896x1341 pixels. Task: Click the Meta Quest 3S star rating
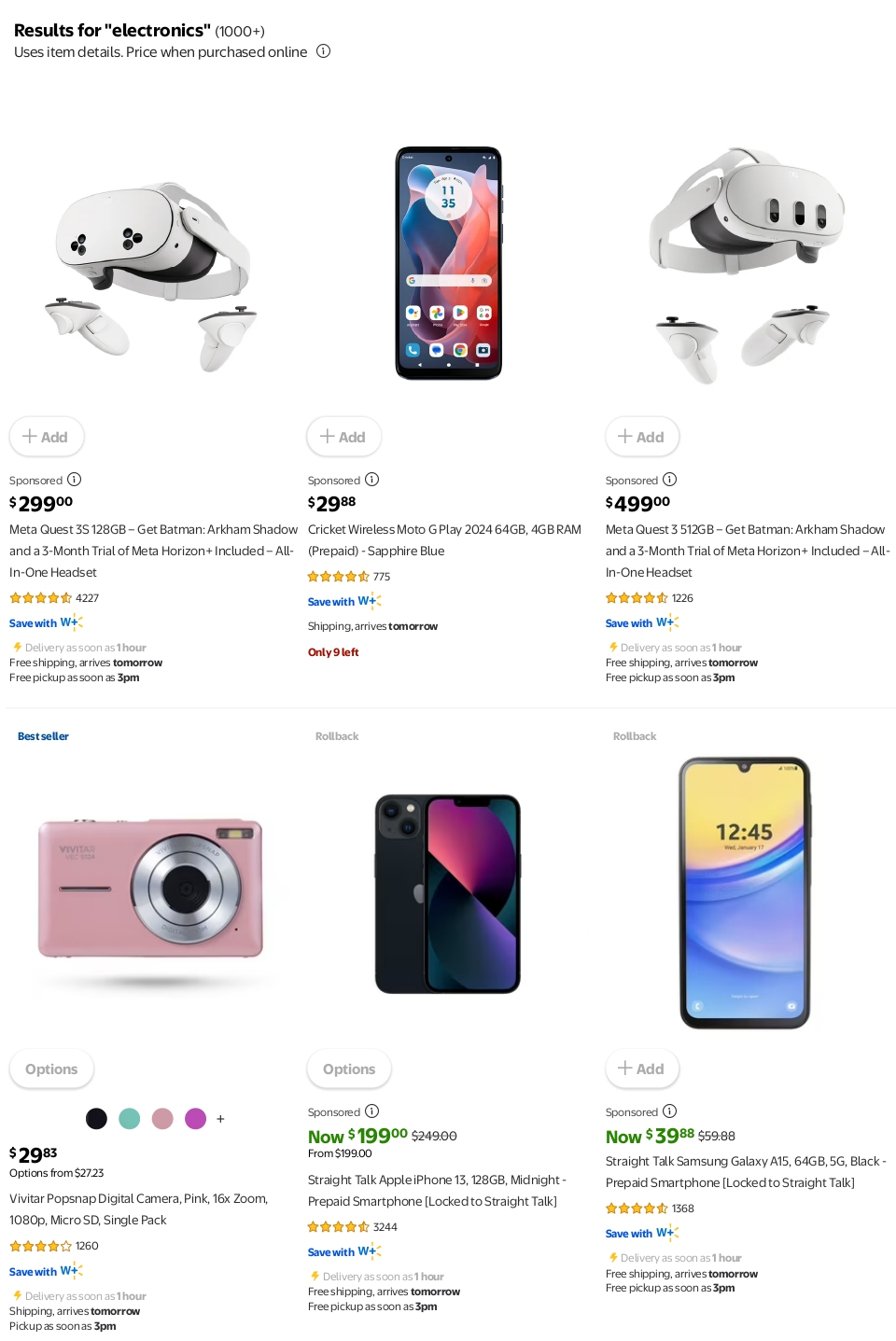(x=41, y=598)
